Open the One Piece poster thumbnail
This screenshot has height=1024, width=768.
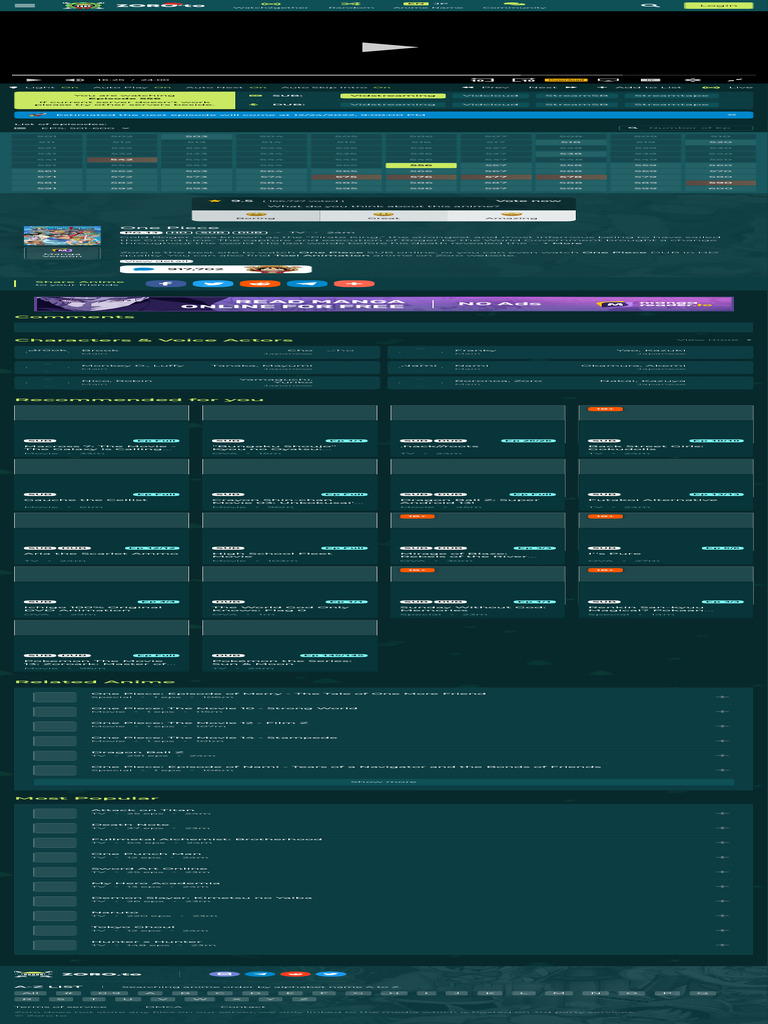63,235
